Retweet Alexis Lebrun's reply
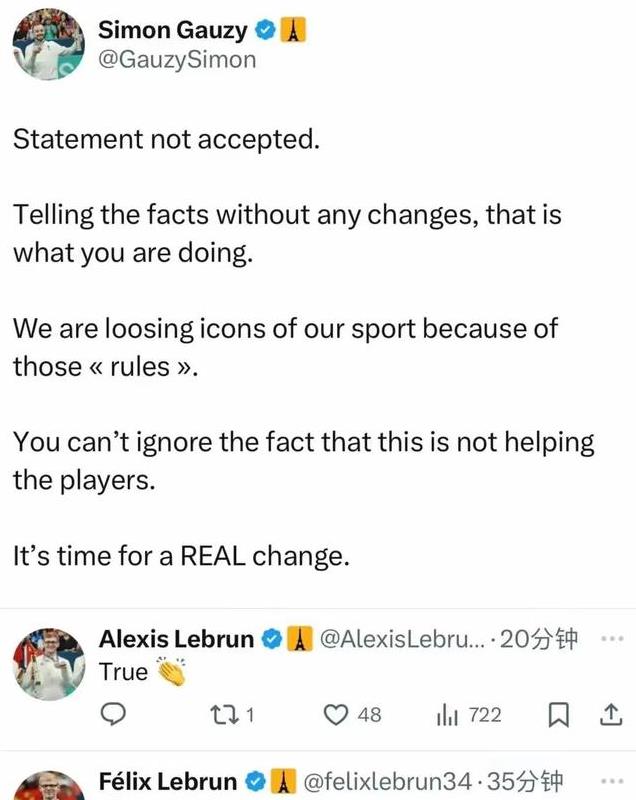Viewport: 636px width, 800px height. pos(227,714)
